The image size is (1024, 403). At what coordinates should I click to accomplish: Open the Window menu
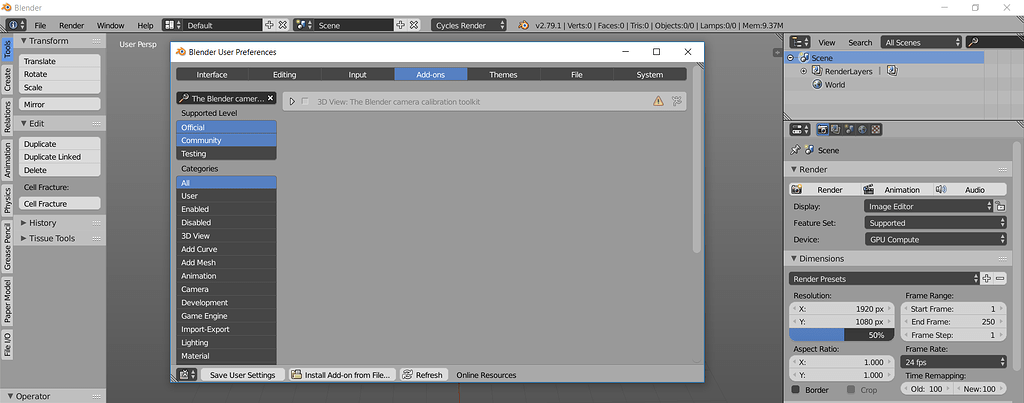pyautogui.click(x=110, y=25)
